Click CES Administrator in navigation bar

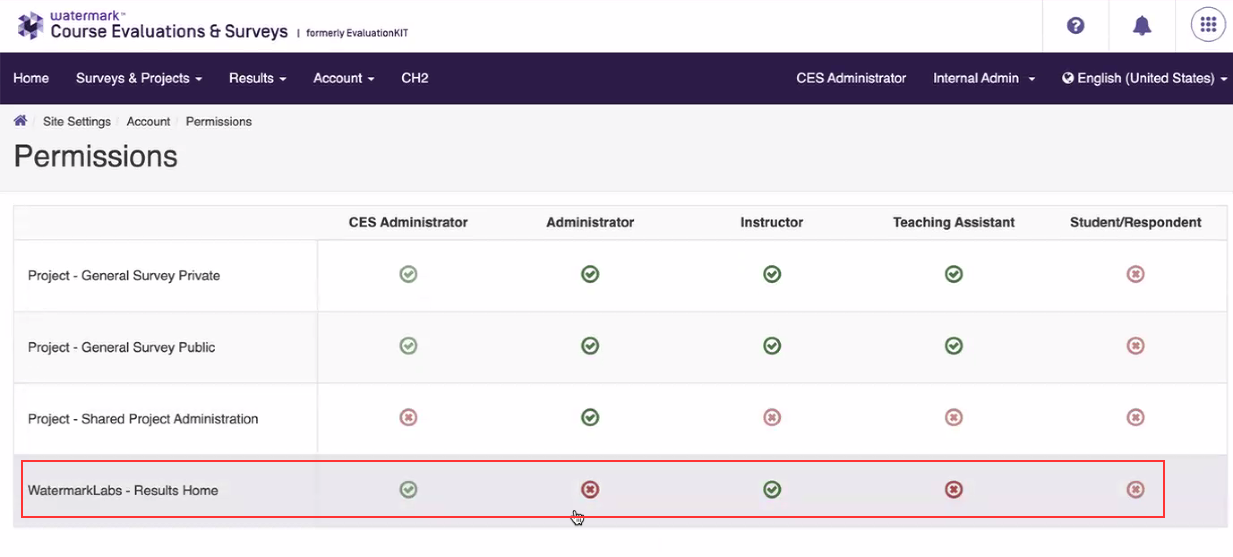851,78
